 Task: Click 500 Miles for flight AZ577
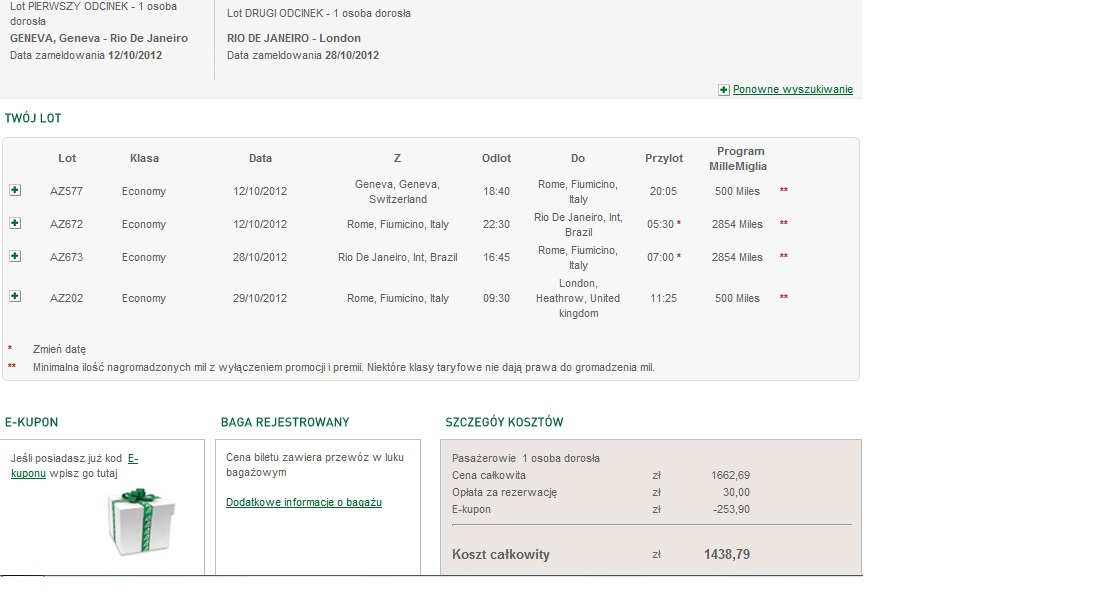pos(737,191)
